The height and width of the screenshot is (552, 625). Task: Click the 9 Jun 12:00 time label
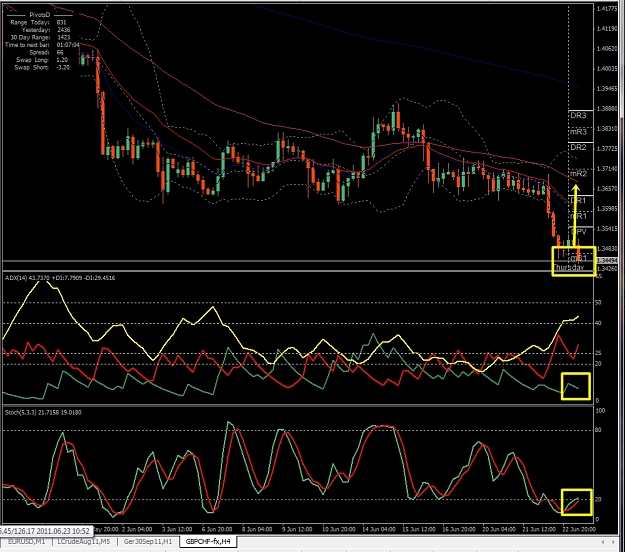tap(297, 529)
